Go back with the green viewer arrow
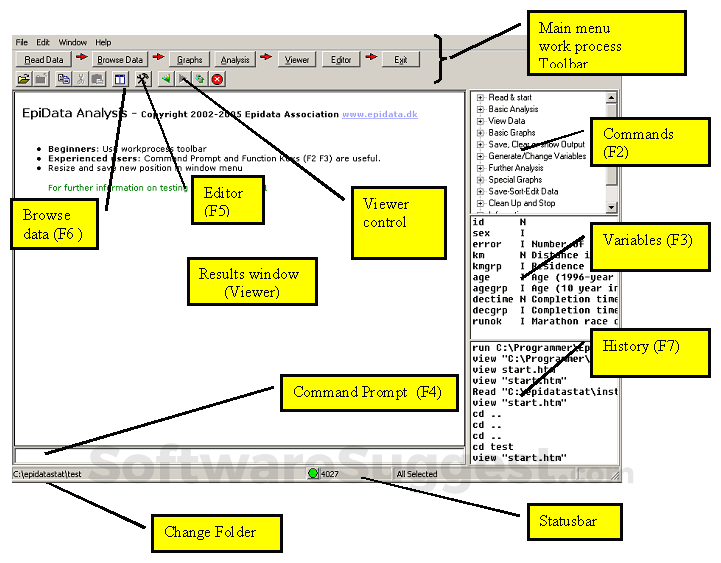The height and width of the screenshot is (563, 721). pos(165,79)
